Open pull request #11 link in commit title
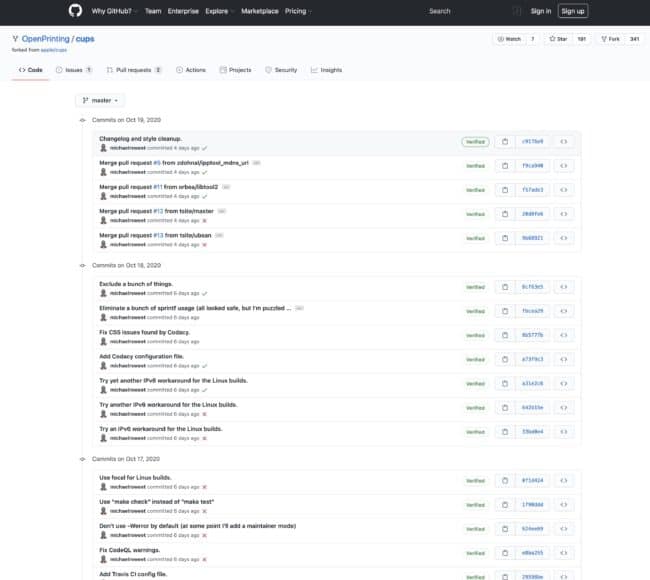This screenshot has width=650, height=580. pyautogui.click(x=158, y=187)
